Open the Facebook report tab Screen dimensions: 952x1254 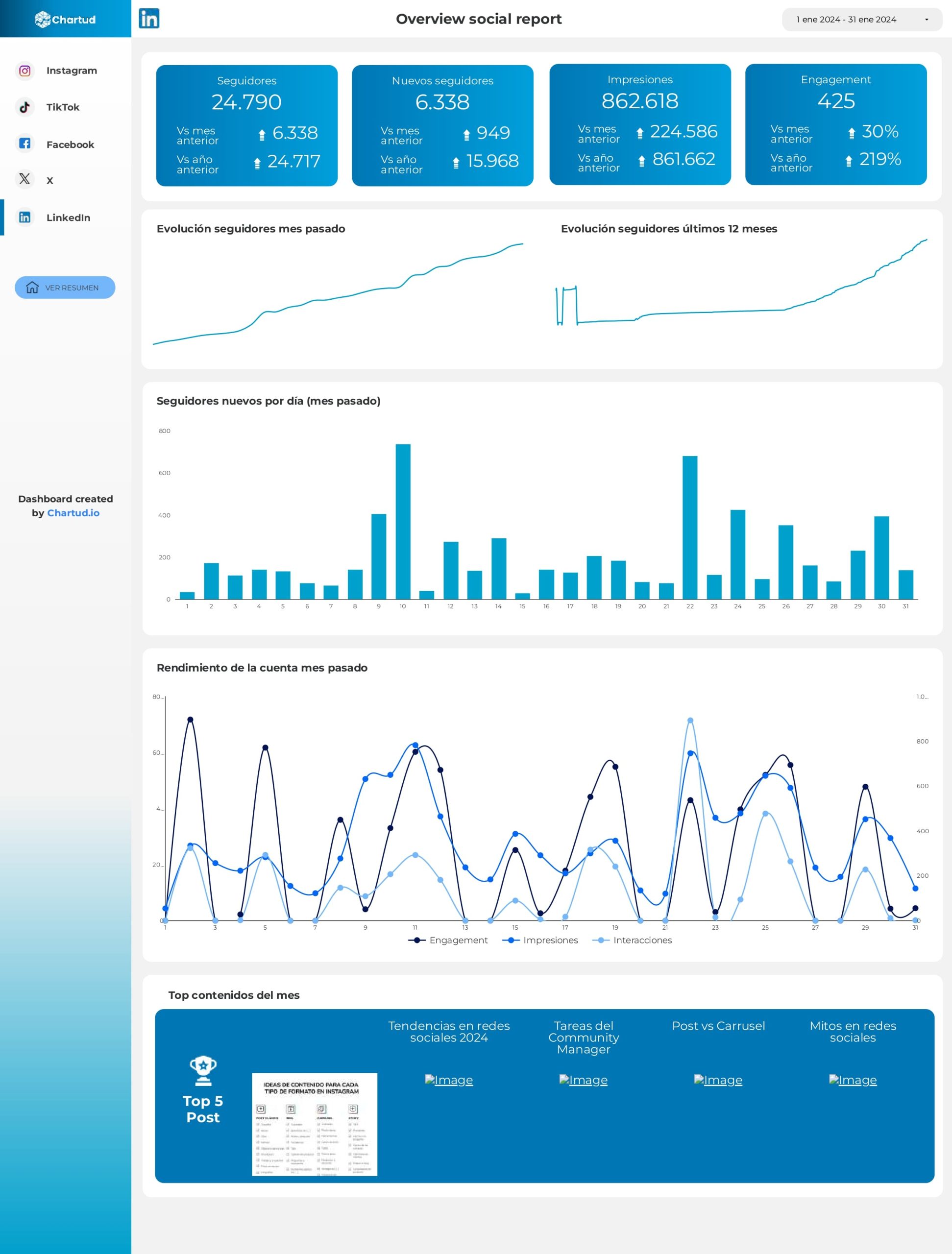[x=70, y=145]
